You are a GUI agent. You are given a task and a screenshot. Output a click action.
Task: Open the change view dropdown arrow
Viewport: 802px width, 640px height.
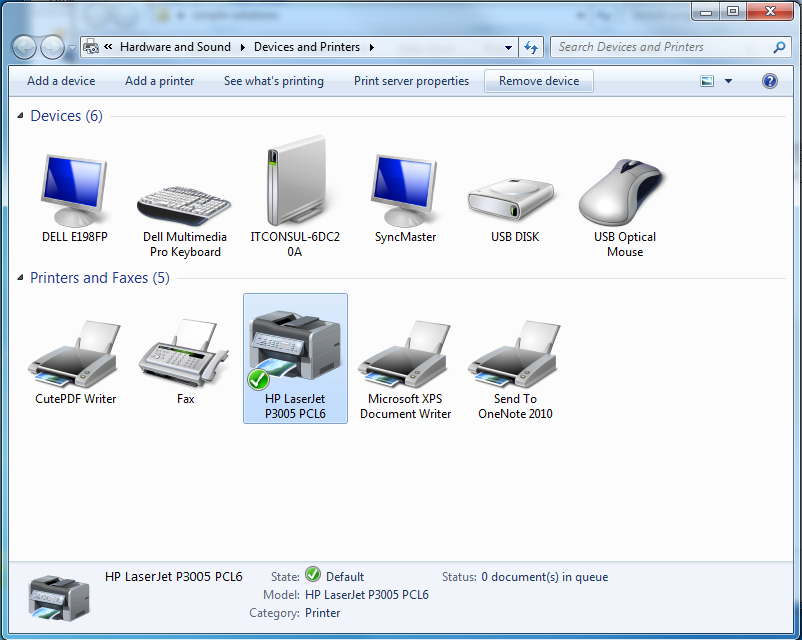[728, 82]
